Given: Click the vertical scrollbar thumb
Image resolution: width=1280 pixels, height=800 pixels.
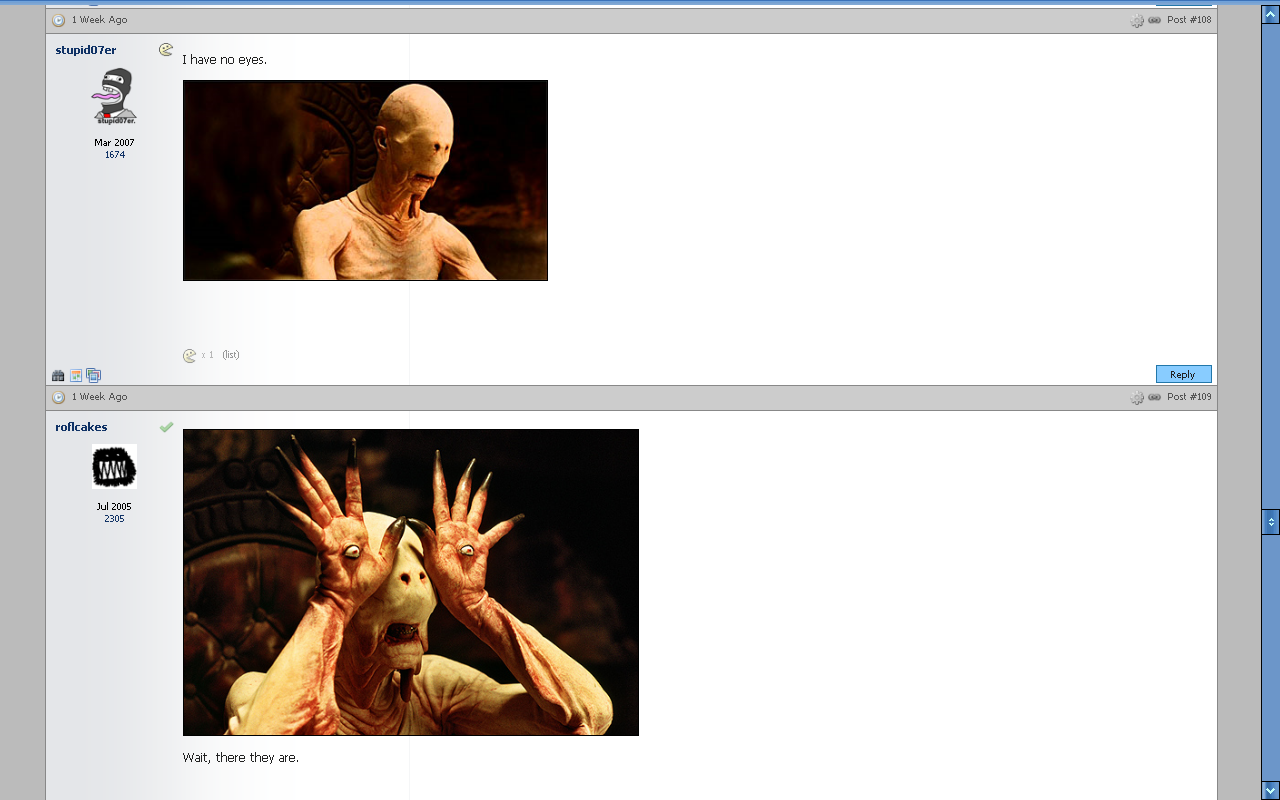Looking at the screenshot, I should pyautogui.click(x=1270, y=521).
